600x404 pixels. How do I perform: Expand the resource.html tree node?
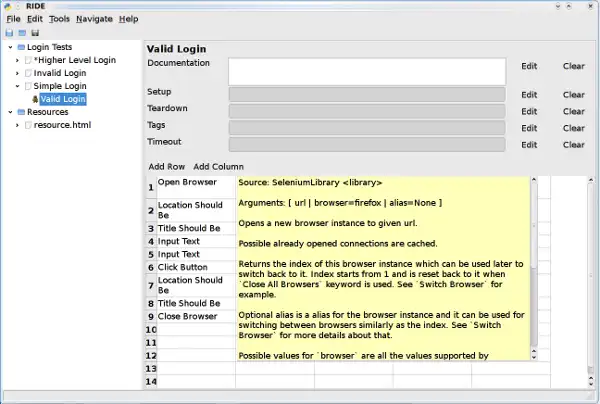point(17,125)
